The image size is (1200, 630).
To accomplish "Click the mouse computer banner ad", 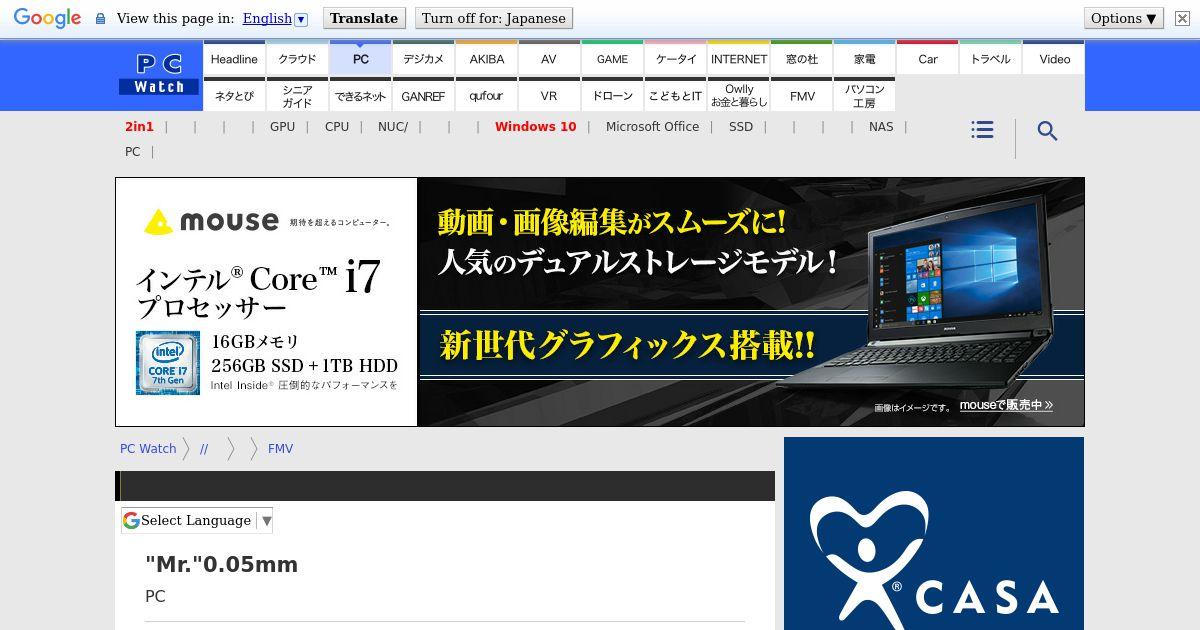I will pos(600,302).
